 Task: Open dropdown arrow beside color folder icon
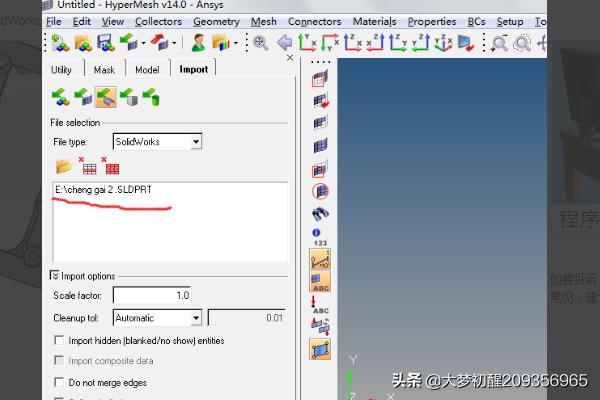click(236, 43)
